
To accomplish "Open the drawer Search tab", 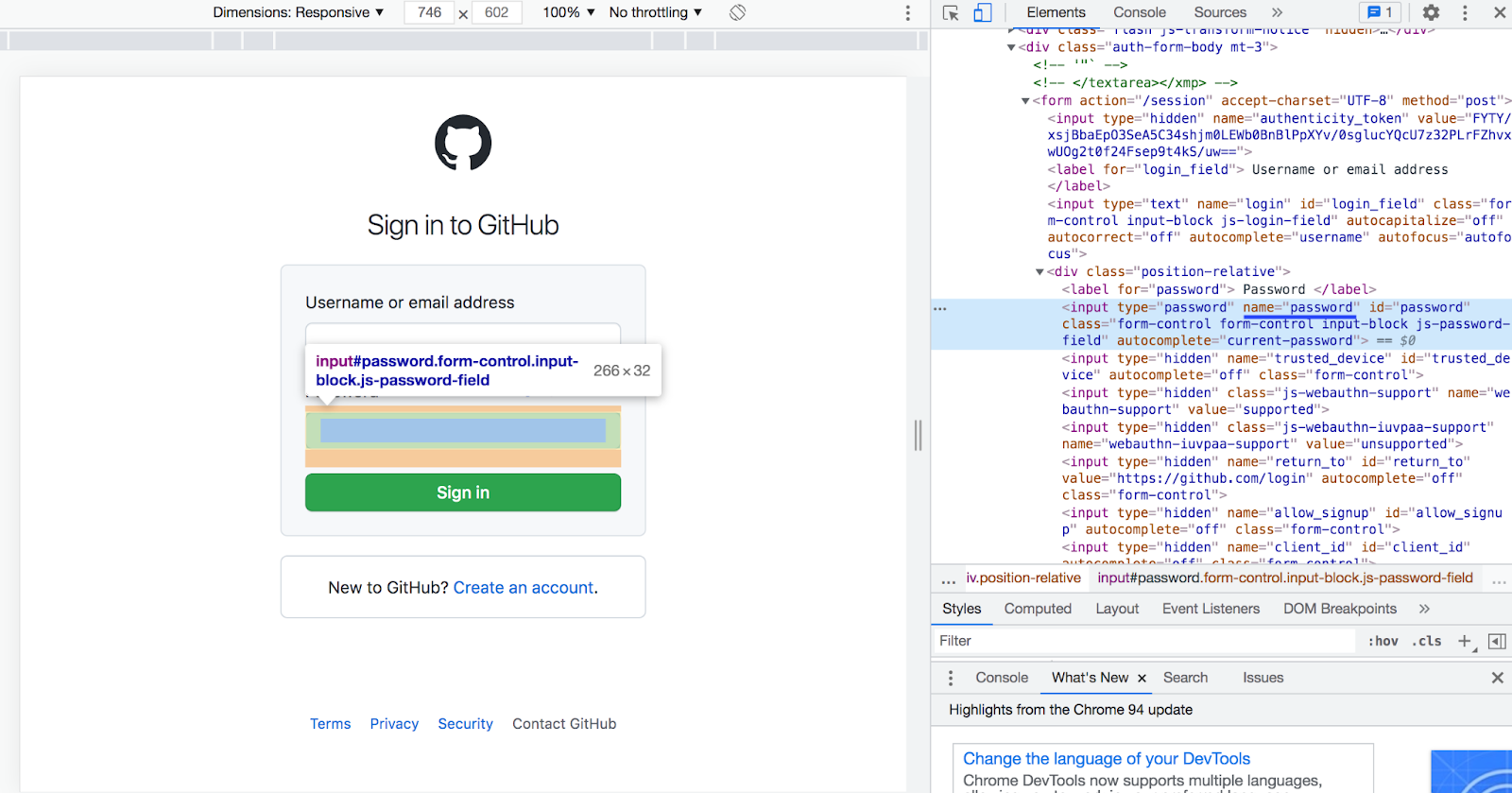I will pyautogui.click(x=1185, y=678).
